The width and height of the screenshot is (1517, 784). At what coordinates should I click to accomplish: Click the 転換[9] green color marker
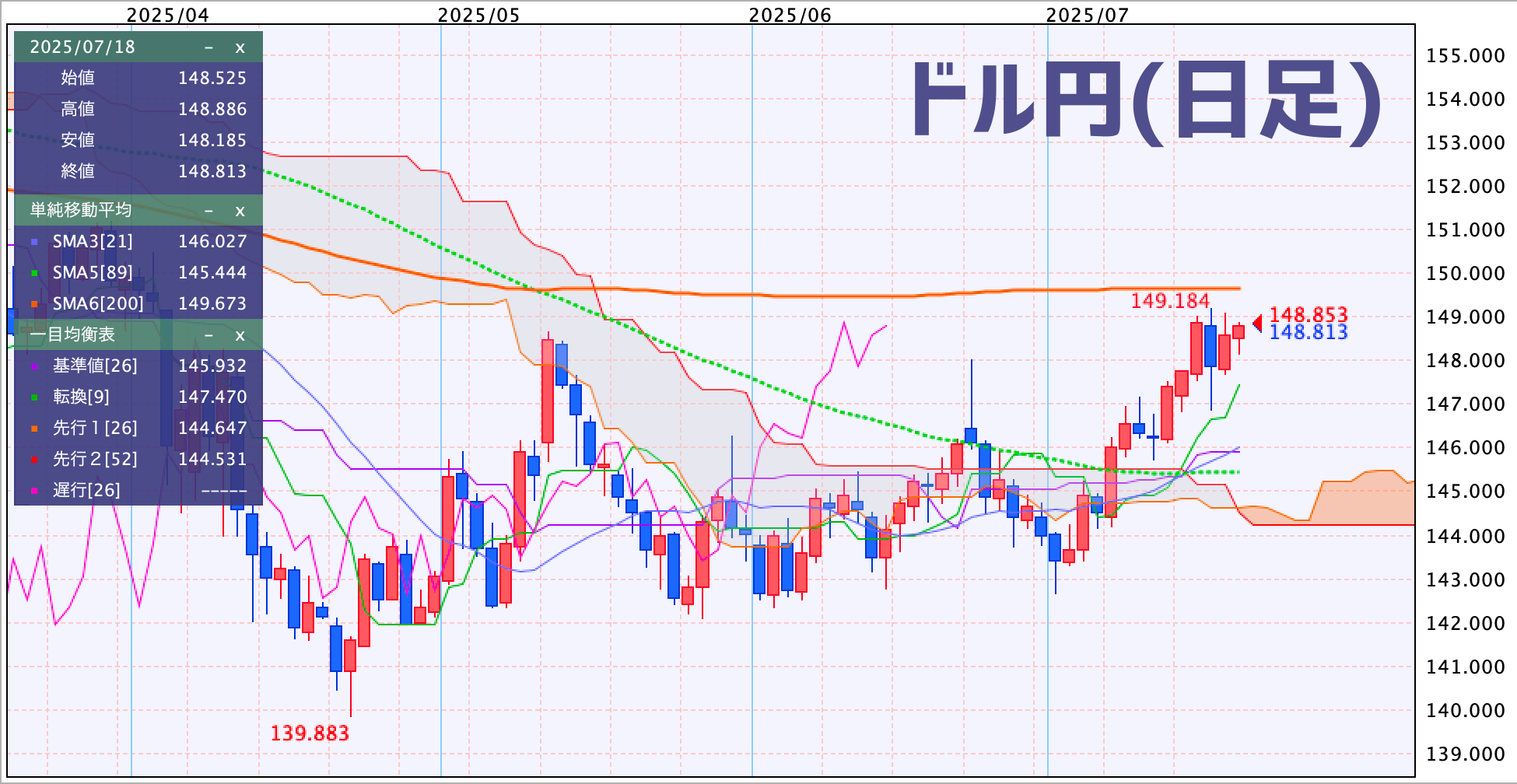click(x=34, y=398)
